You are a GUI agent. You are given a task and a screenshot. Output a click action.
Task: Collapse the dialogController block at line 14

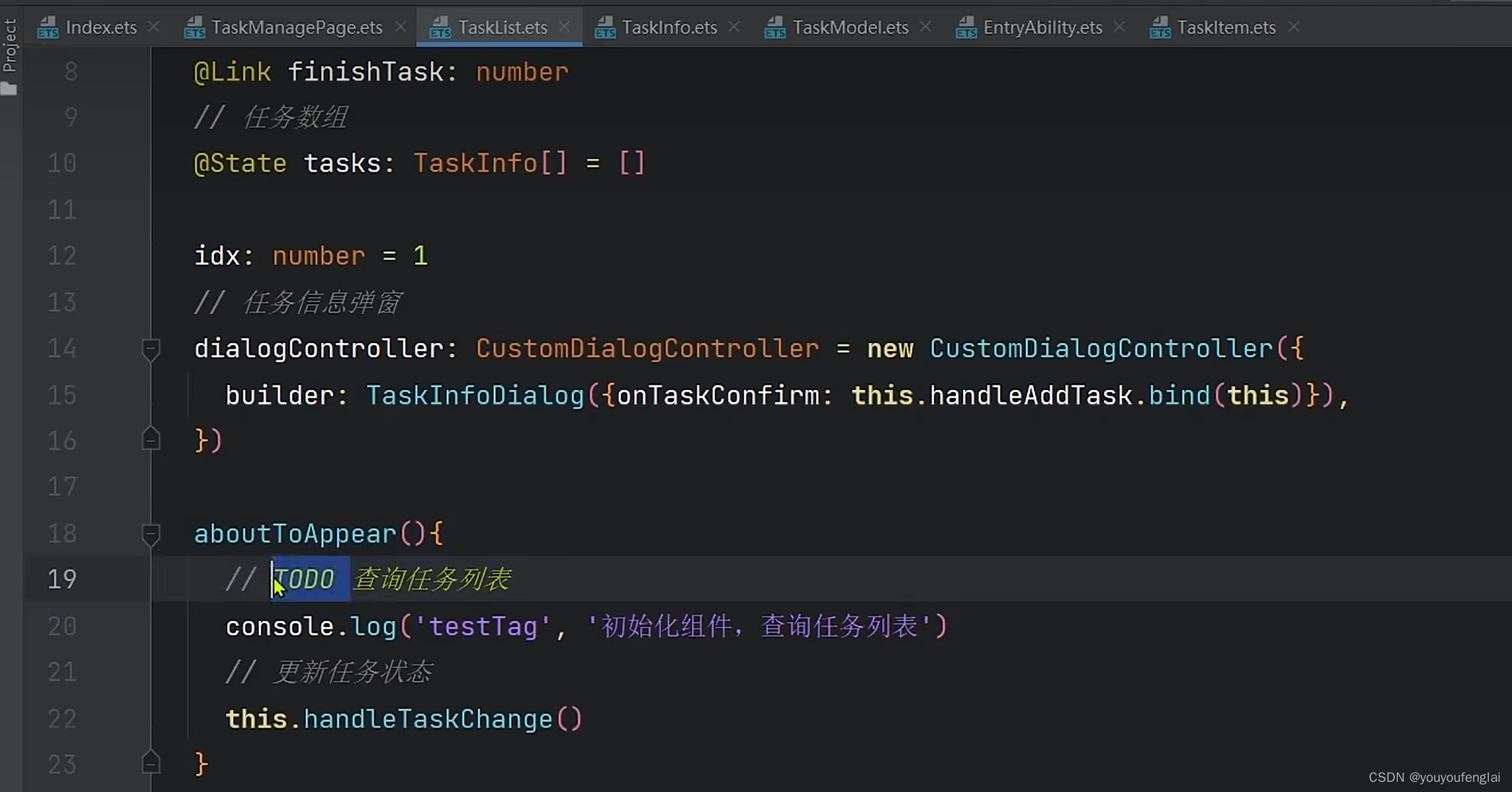pyautogui.click(x=151, y=349)
